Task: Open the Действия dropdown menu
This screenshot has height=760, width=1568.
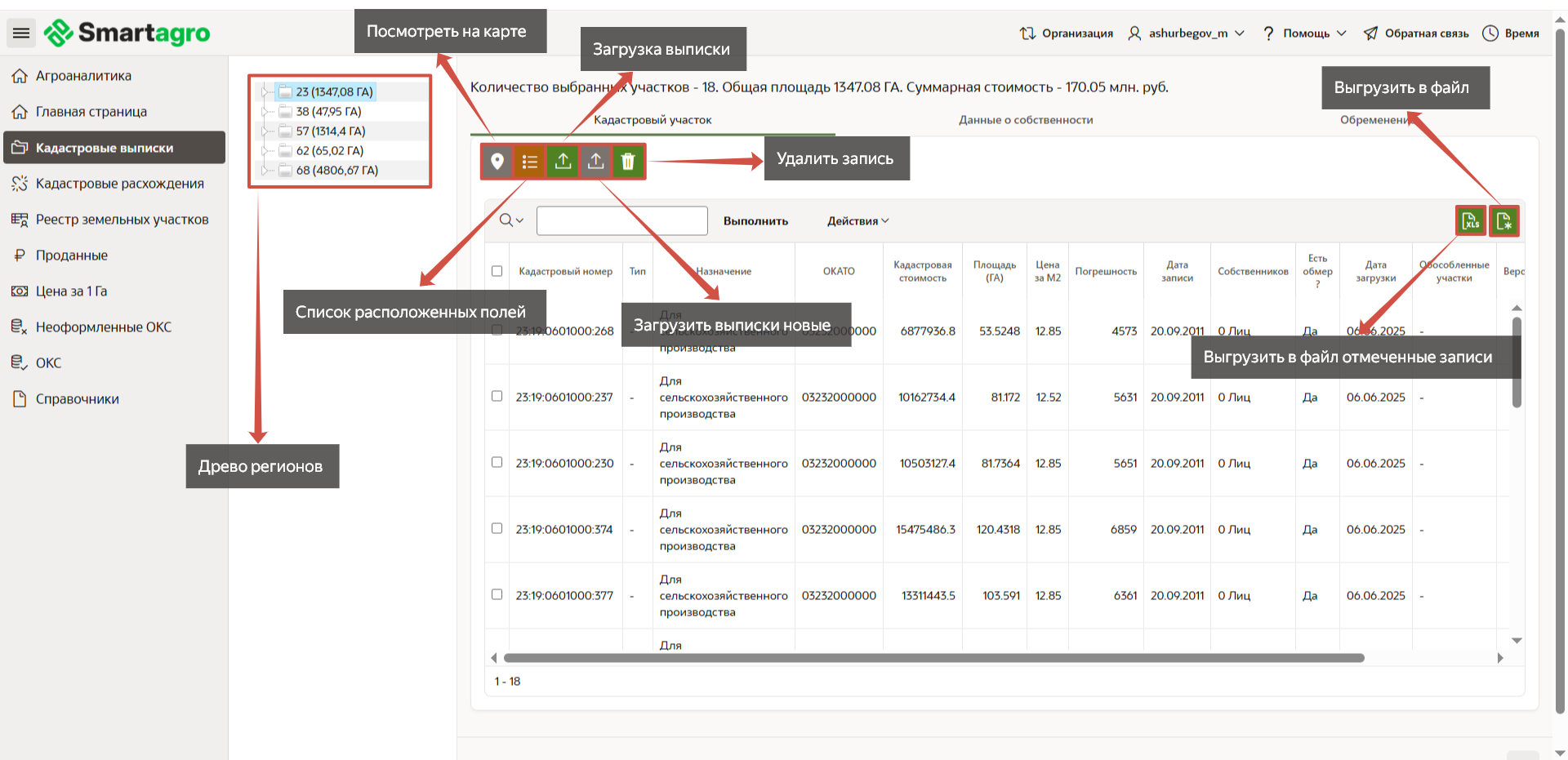Action: 857,221
